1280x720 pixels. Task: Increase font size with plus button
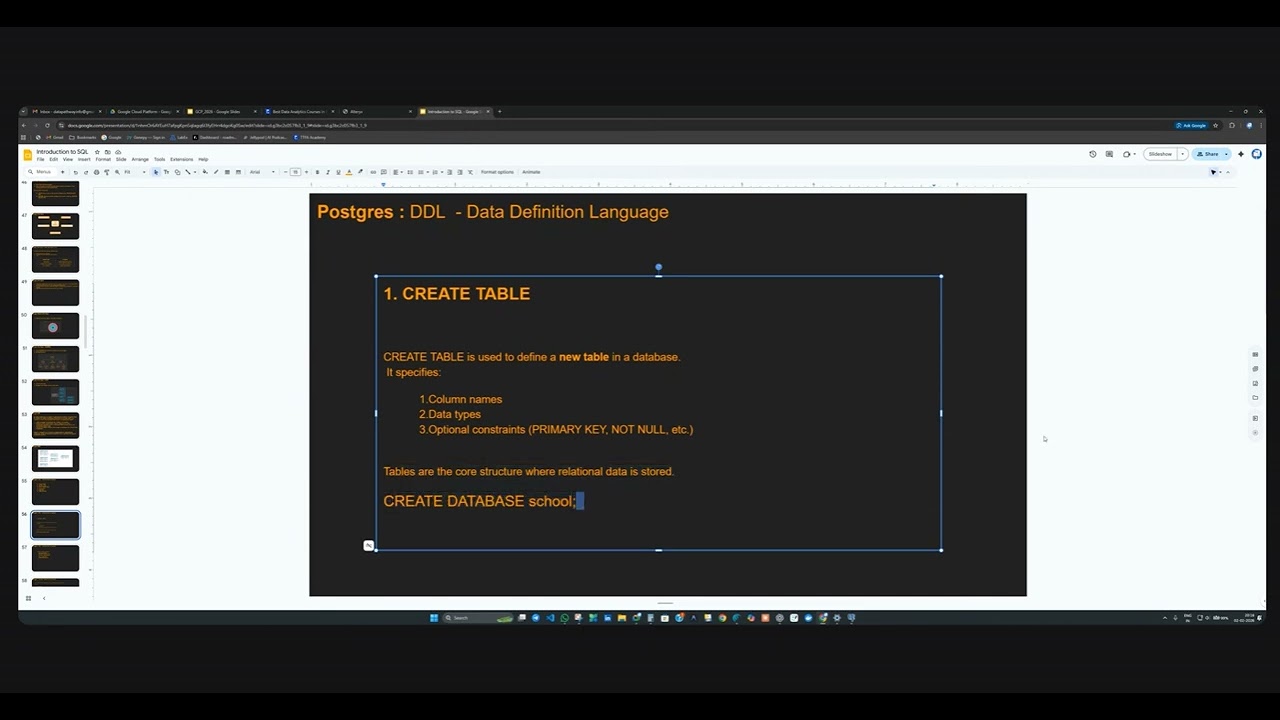(x=306, y=172)
